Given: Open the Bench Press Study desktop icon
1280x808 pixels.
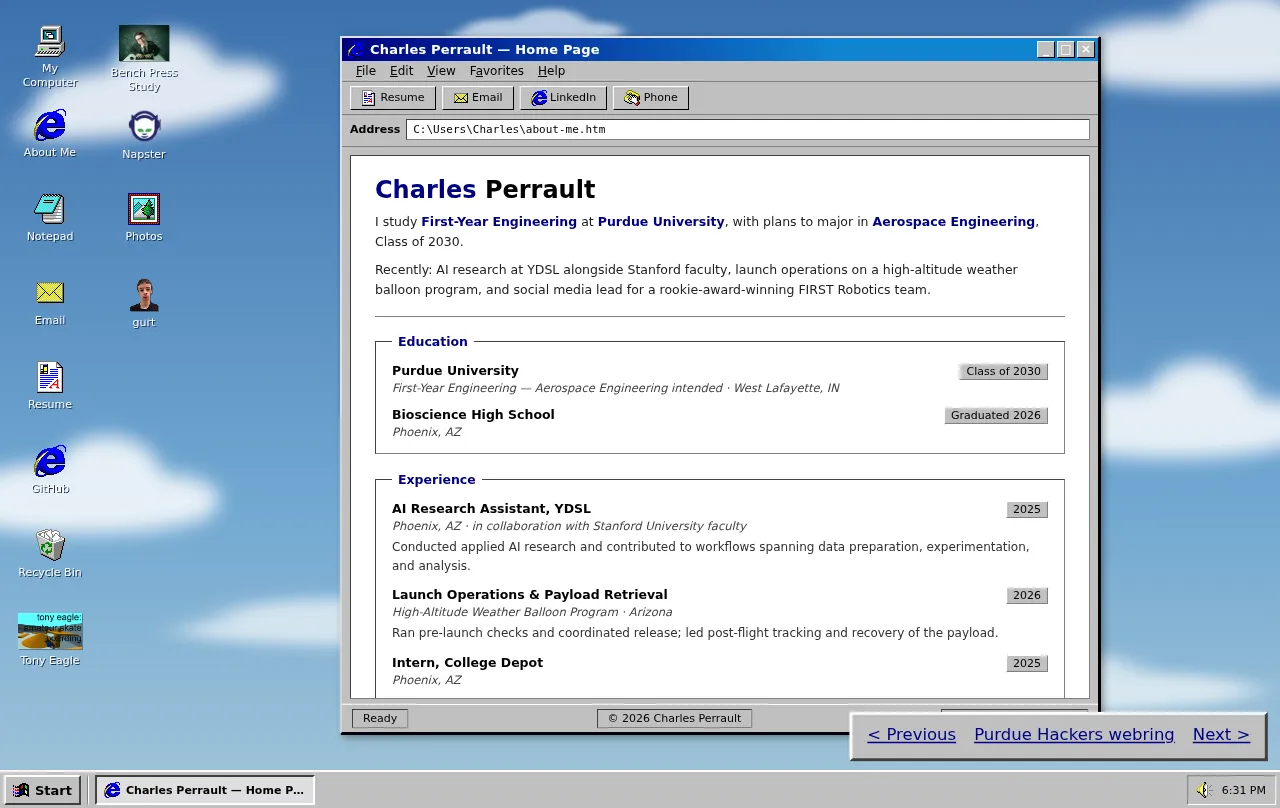Looking at the screenshot, I should click(144, 58).
